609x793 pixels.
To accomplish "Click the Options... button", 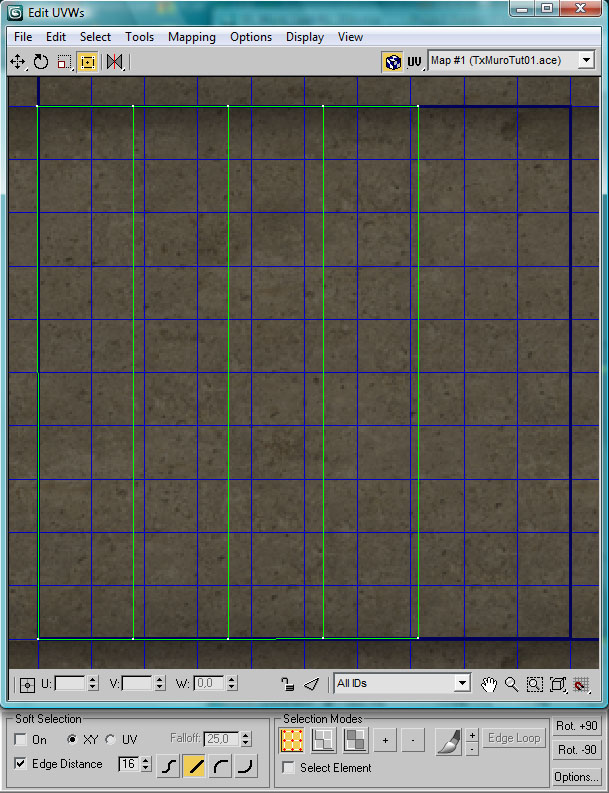I will click(577, 776).
